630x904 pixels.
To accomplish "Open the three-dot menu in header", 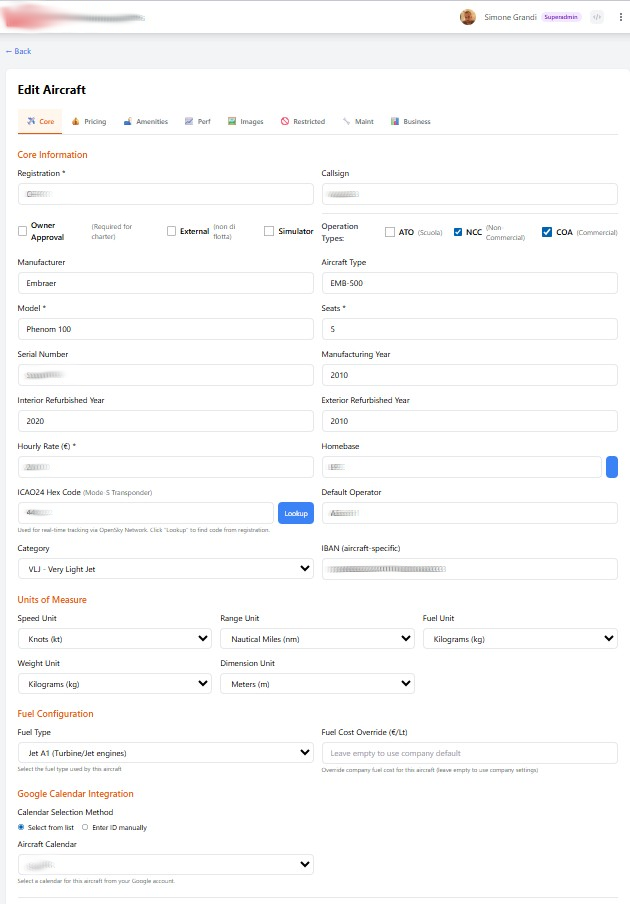I will point(620,17).
